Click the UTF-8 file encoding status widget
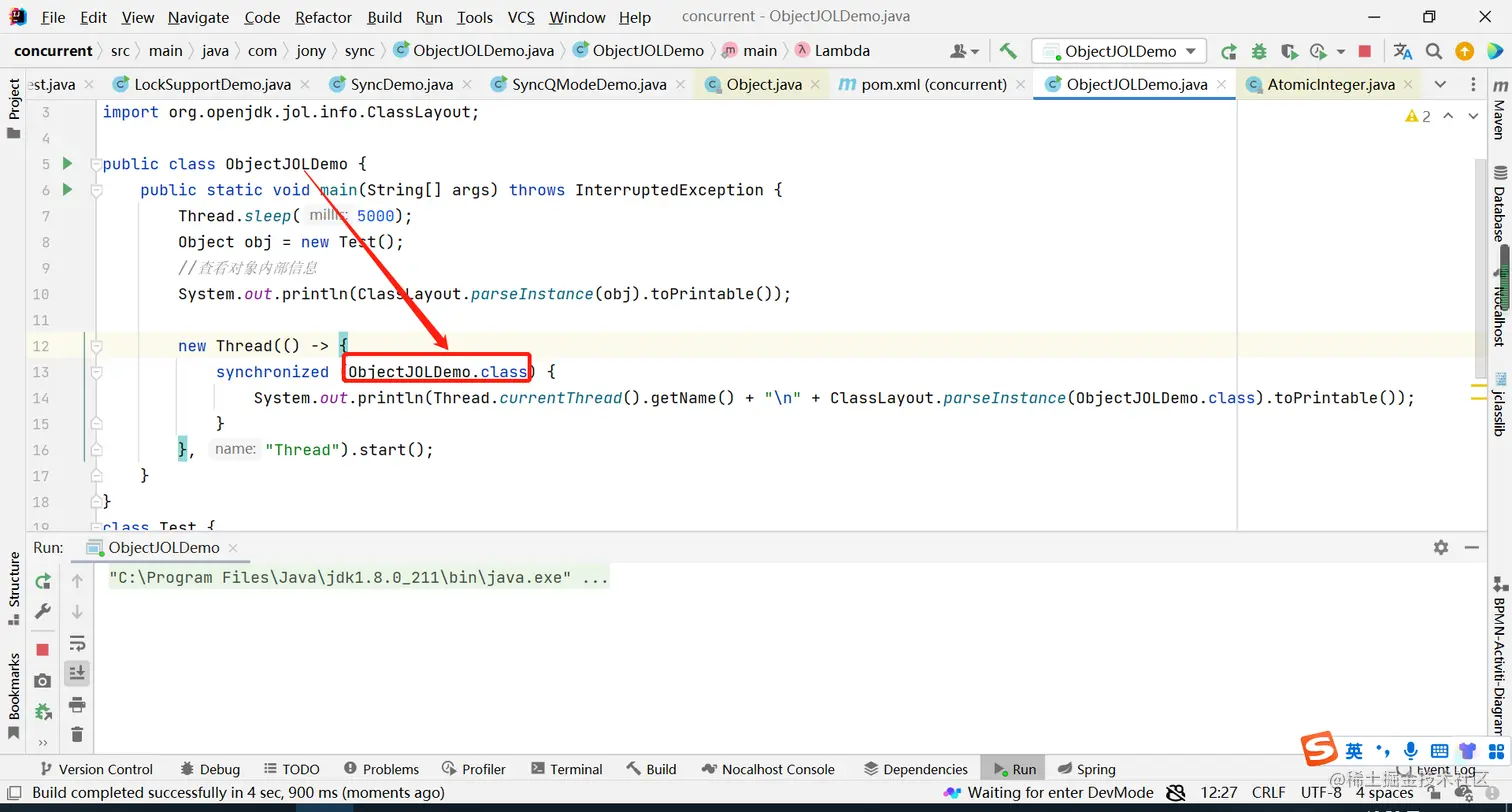 [1321, 792]
